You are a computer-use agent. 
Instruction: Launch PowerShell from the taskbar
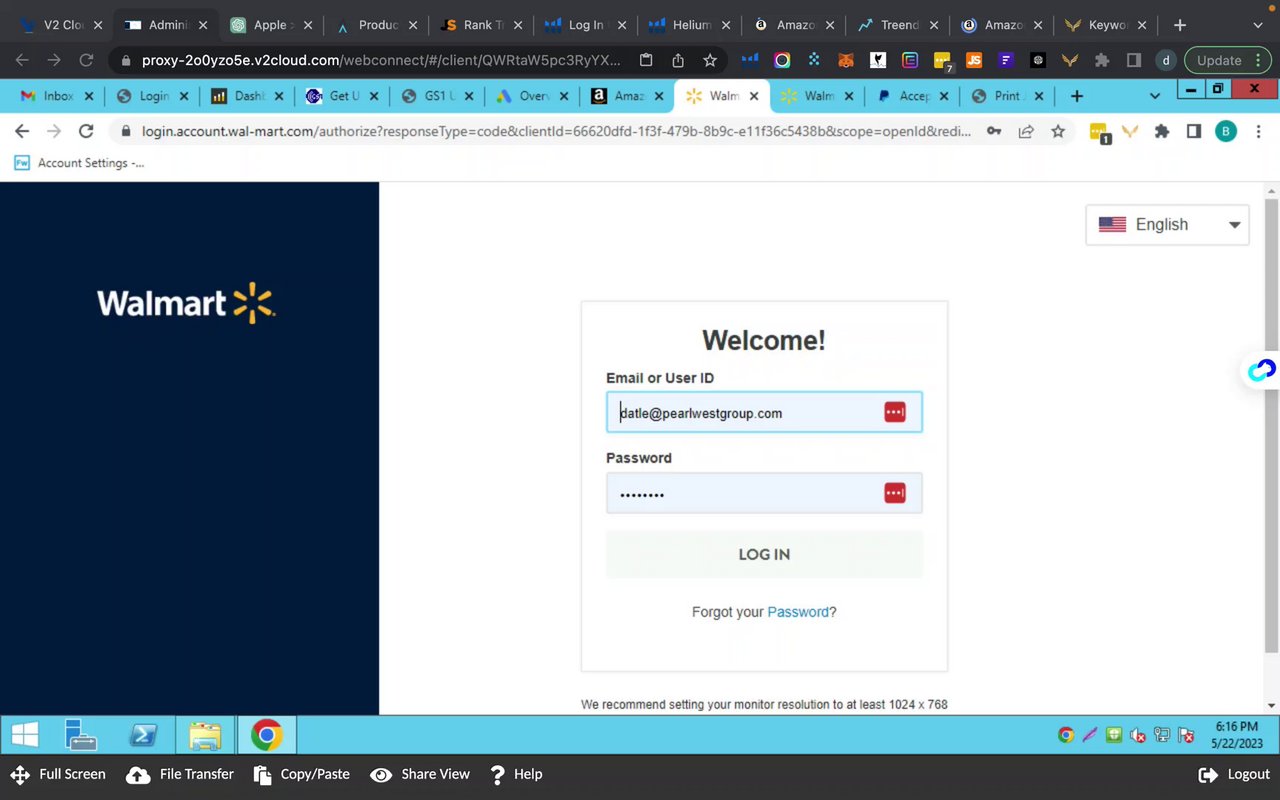(x=143, y=735)
